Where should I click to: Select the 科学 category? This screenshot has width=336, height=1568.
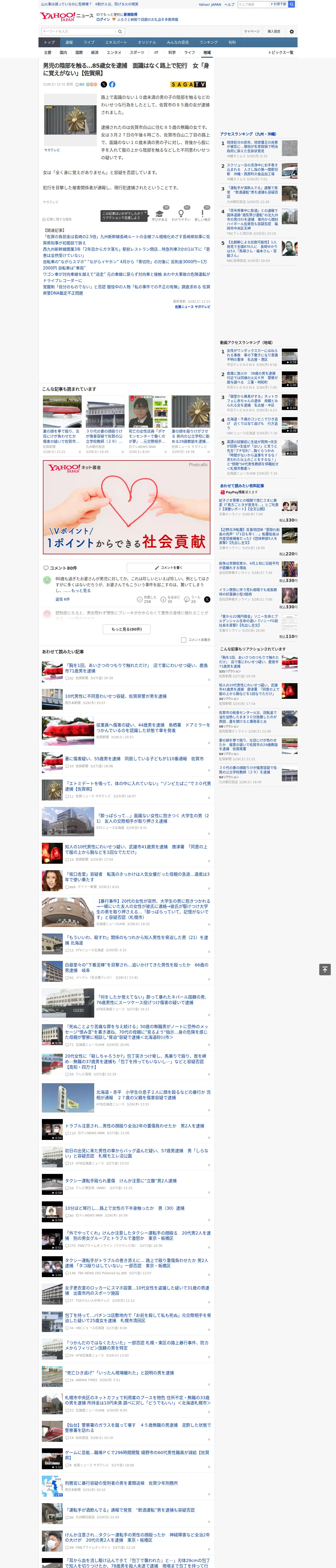coord(172,52)
